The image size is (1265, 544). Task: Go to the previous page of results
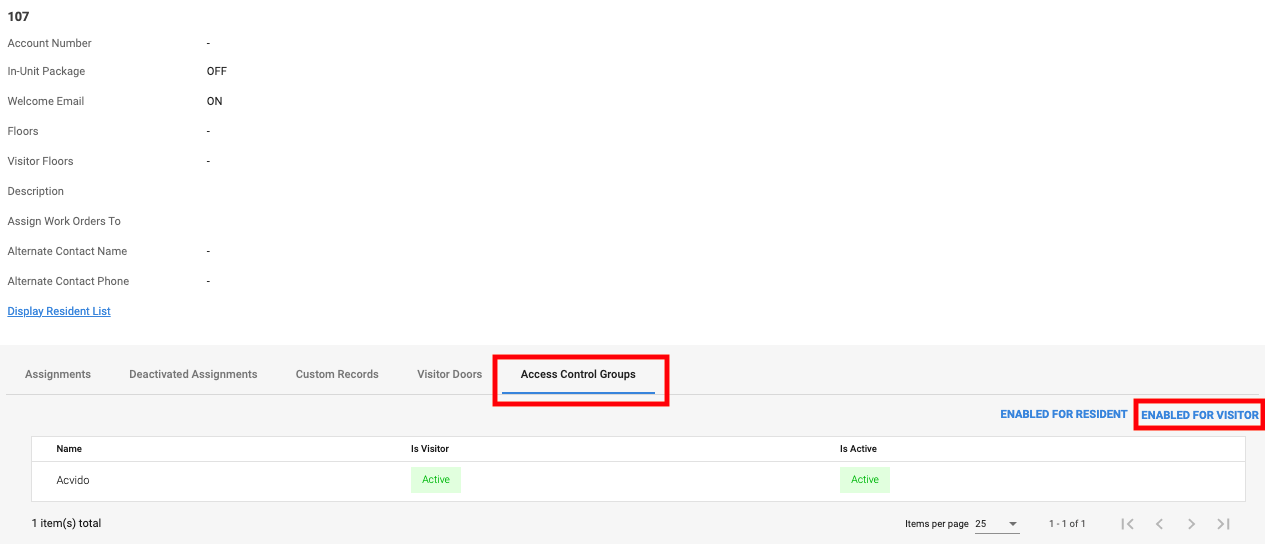click(1159, 524)
